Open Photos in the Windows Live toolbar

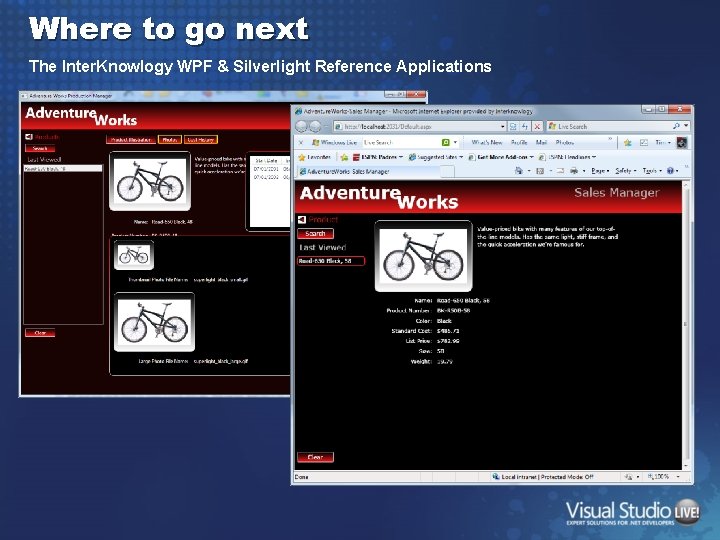pyautogui.click(x=565, y=143)
